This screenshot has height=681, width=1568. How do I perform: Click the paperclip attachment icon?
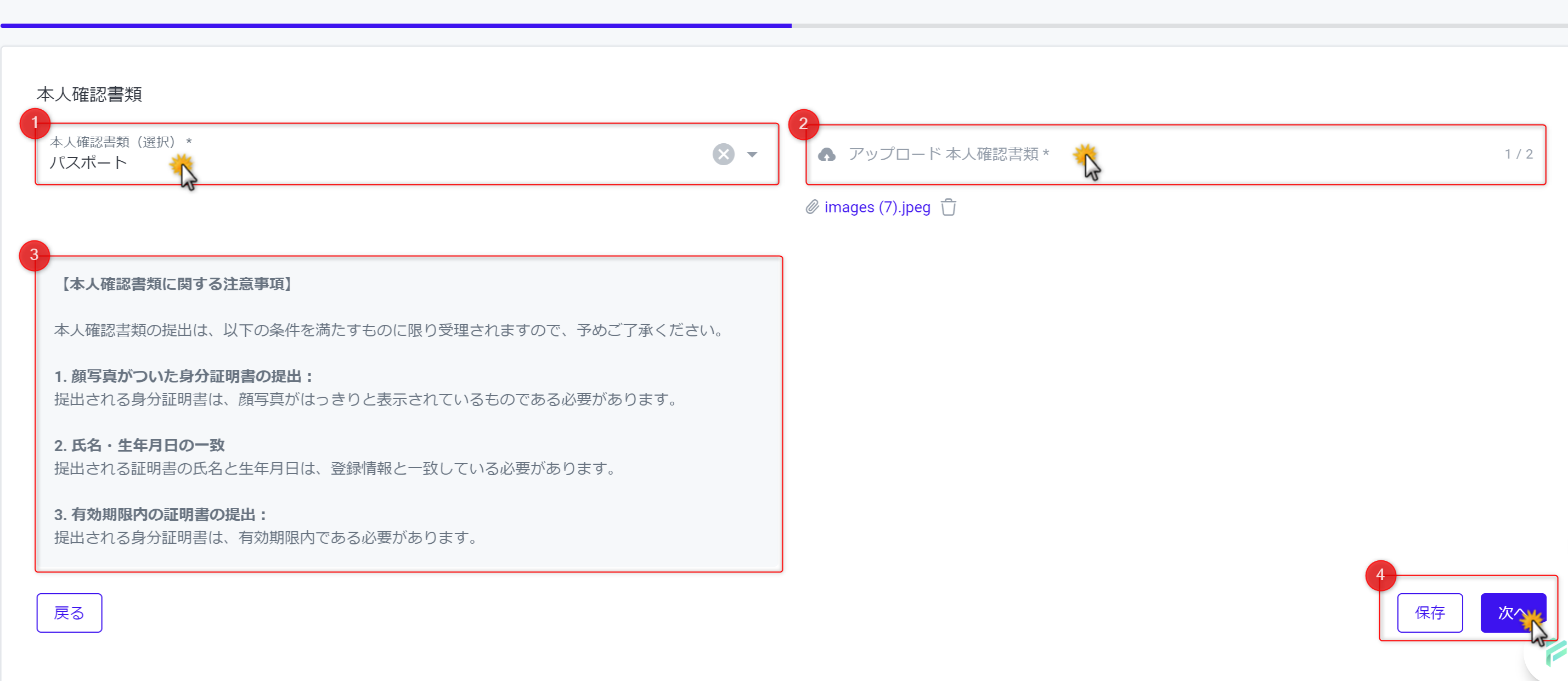point(812,207)
